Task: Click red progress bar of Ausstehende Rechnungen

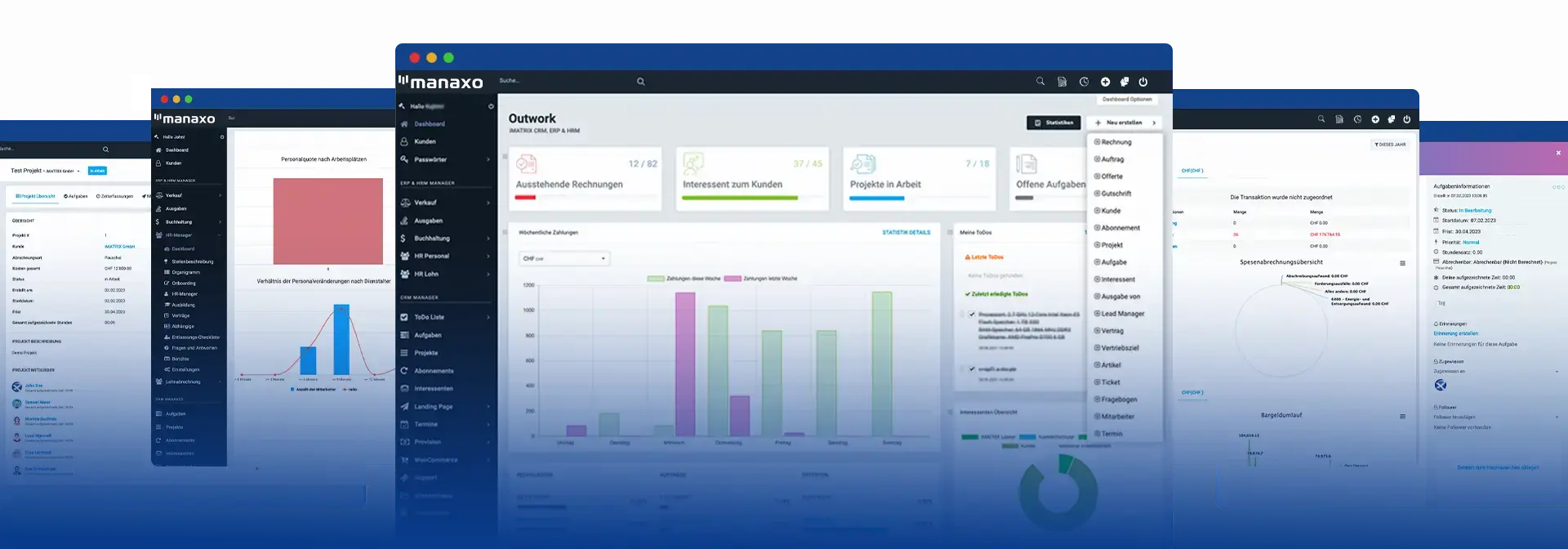Action: [525, 198]
